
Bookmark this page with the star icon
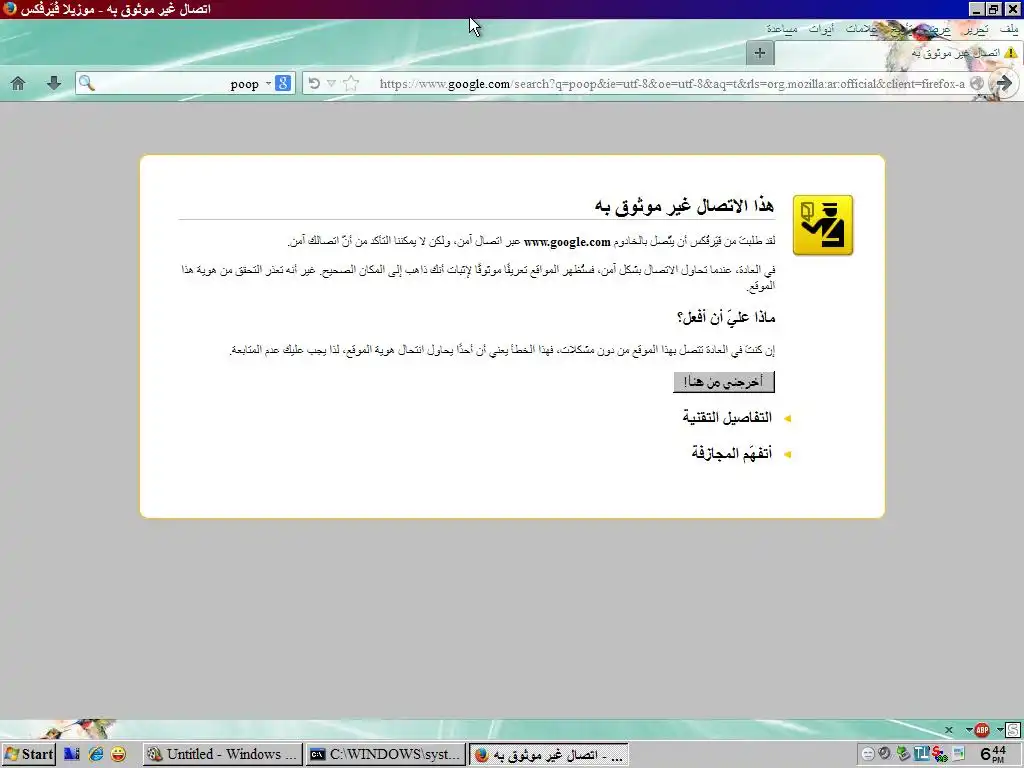(351, 84)
